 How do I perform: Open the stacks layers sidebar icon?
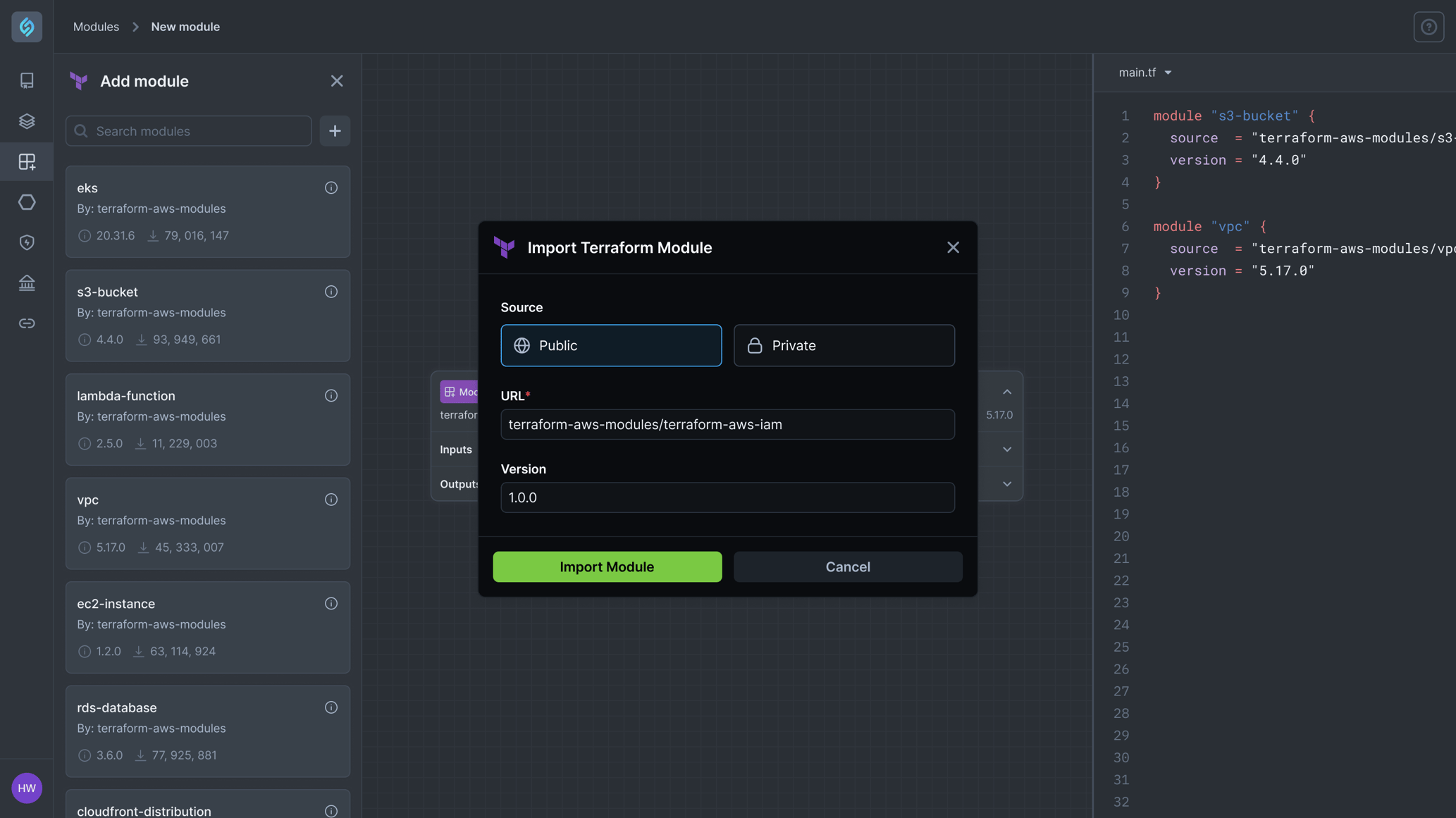pyautogui.click(x=27, y=121)
